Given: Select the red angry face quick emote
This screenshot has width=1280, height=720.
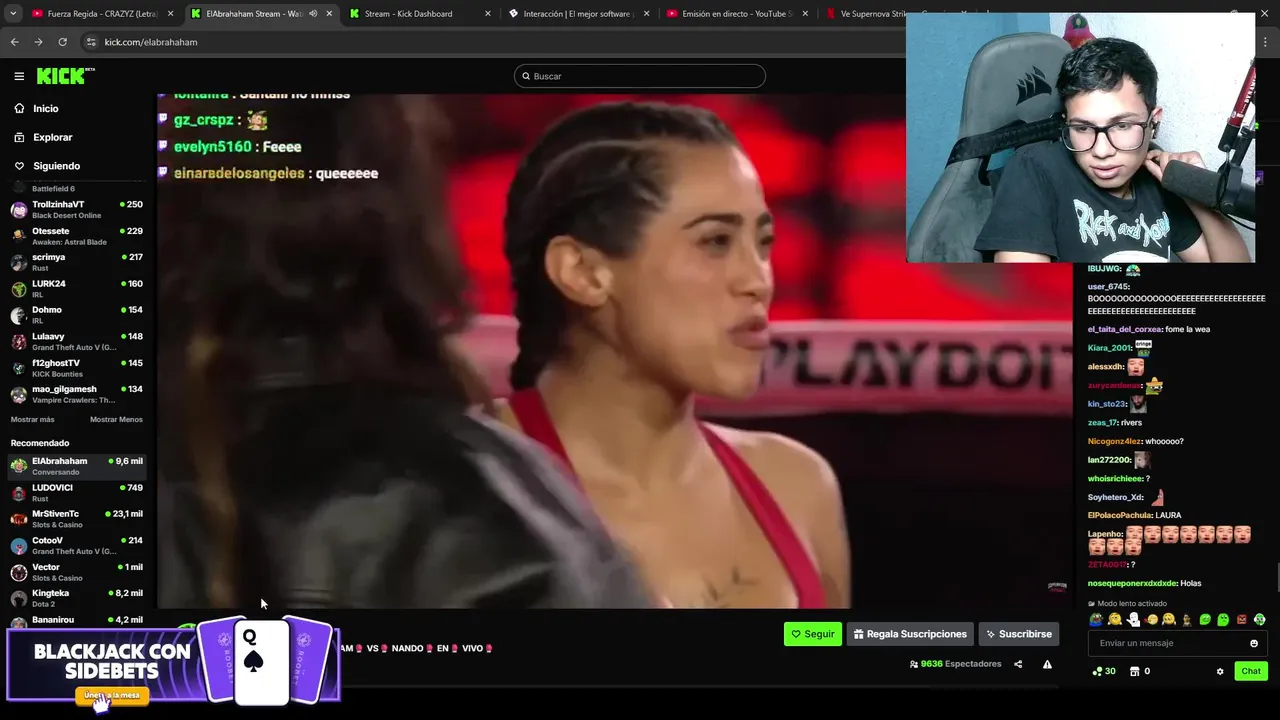Looking at the screenshot, I should point(1241,620).
